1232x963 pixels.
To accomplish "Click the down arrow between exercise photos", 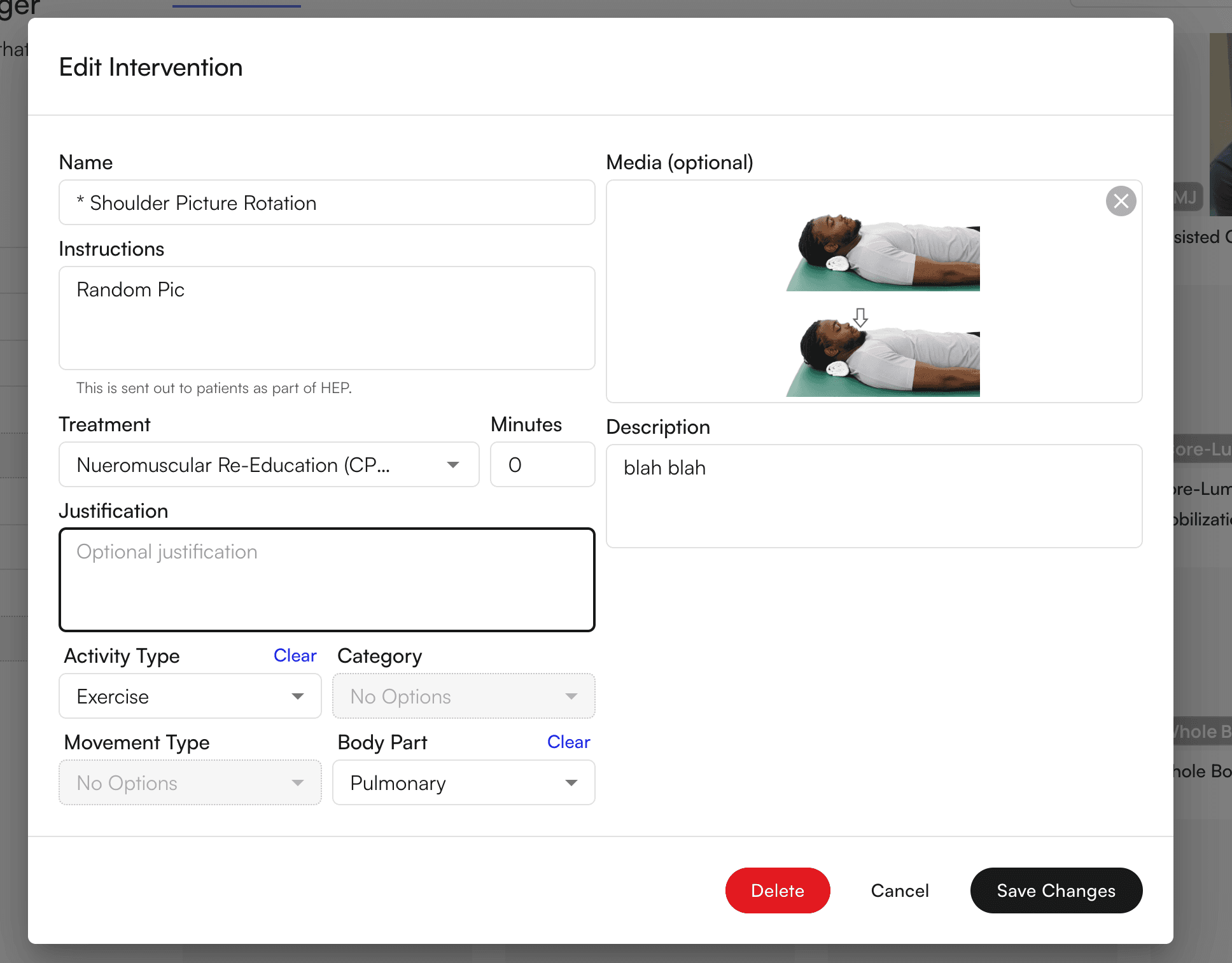I will (860, 317).
